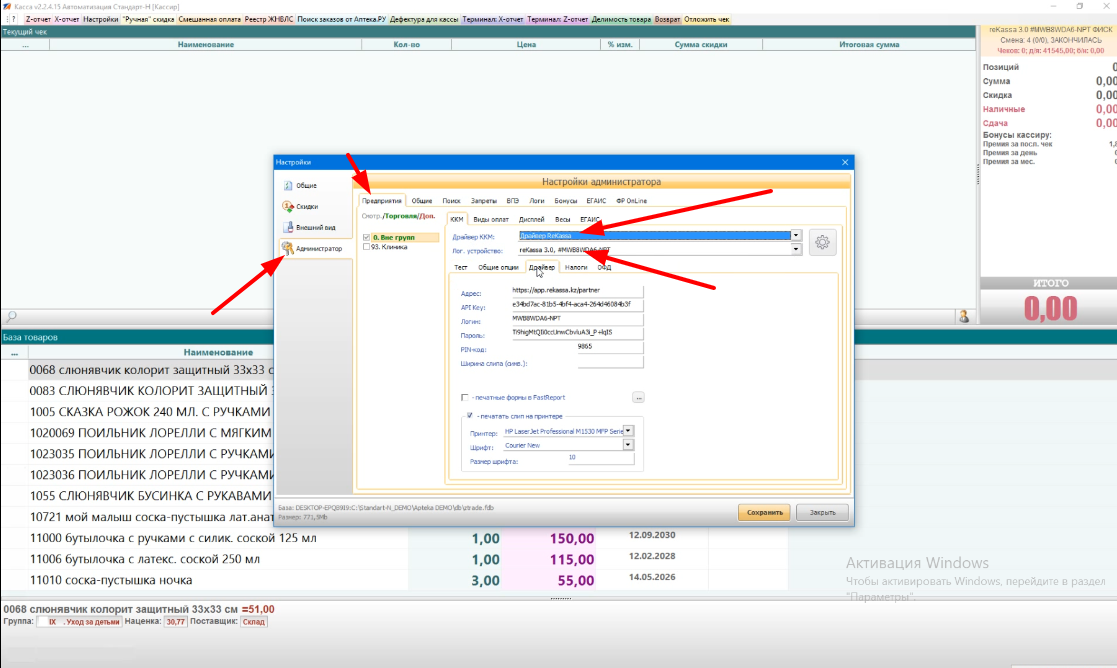The image size is (1117, 668).
Task: Open the Скидки section in the sidebar
Action: 288,206
